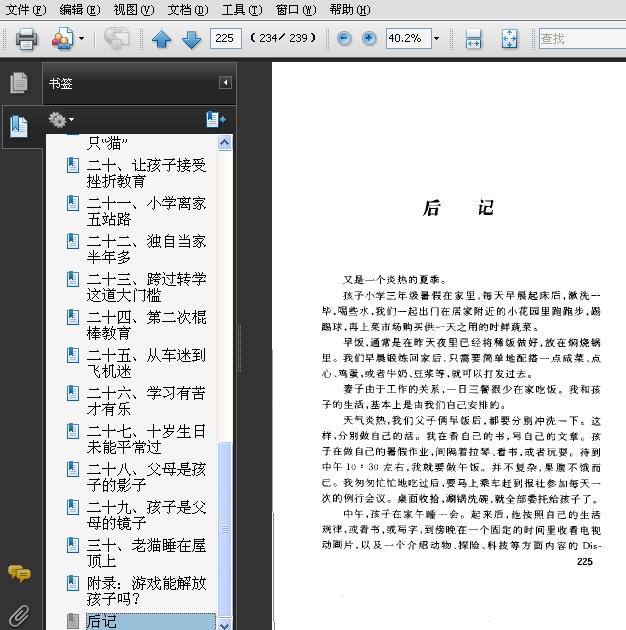Click the fit one full page icon
626x630 pixels.
[509, 39]
